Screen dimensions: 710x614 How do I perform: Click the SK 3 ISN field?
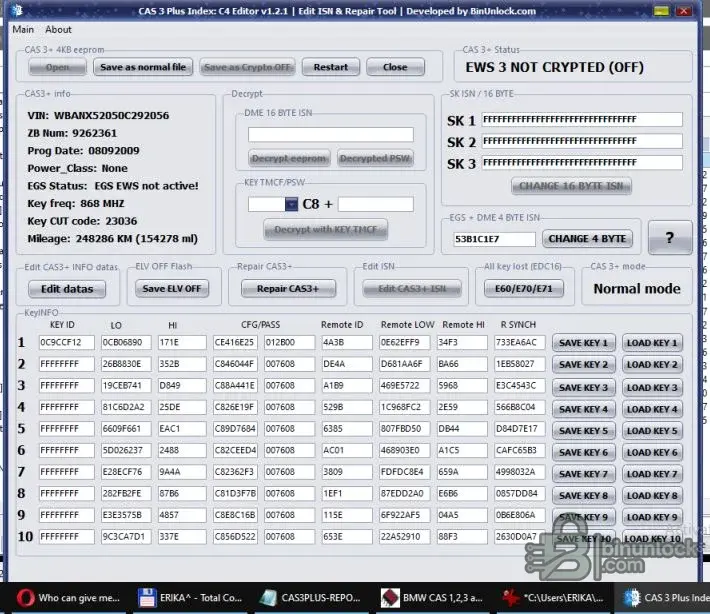point(582,163)
